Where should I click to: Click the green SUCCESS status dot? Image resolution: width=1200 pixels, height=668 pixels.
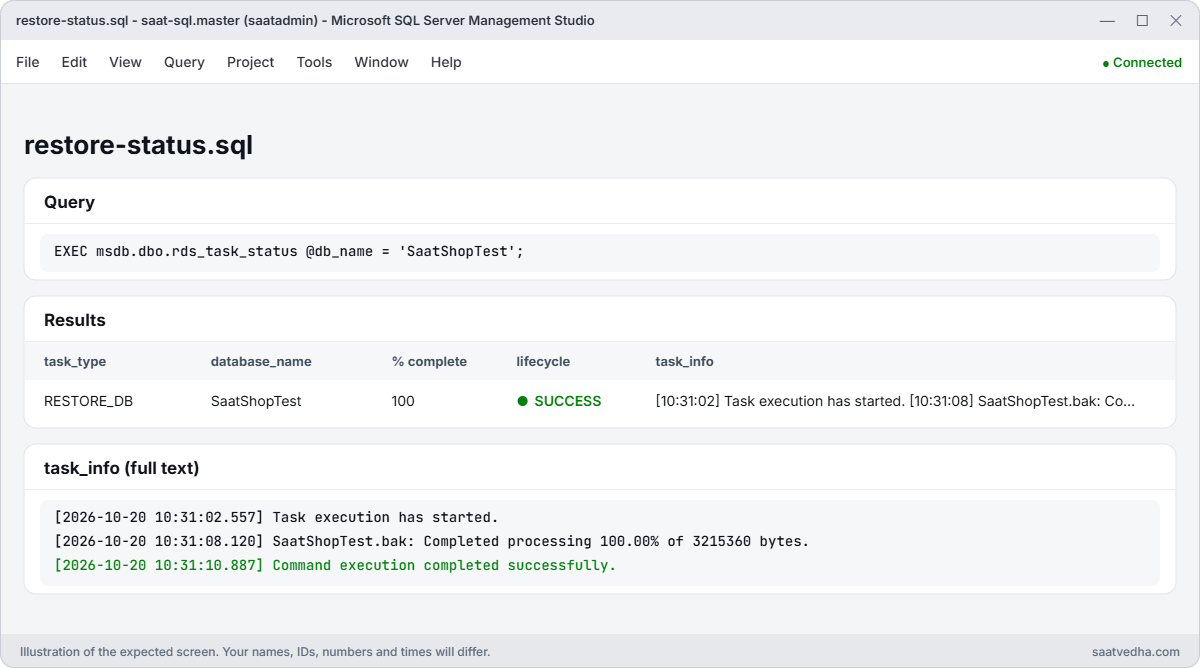pyautogui.click(x=522, y=401)
